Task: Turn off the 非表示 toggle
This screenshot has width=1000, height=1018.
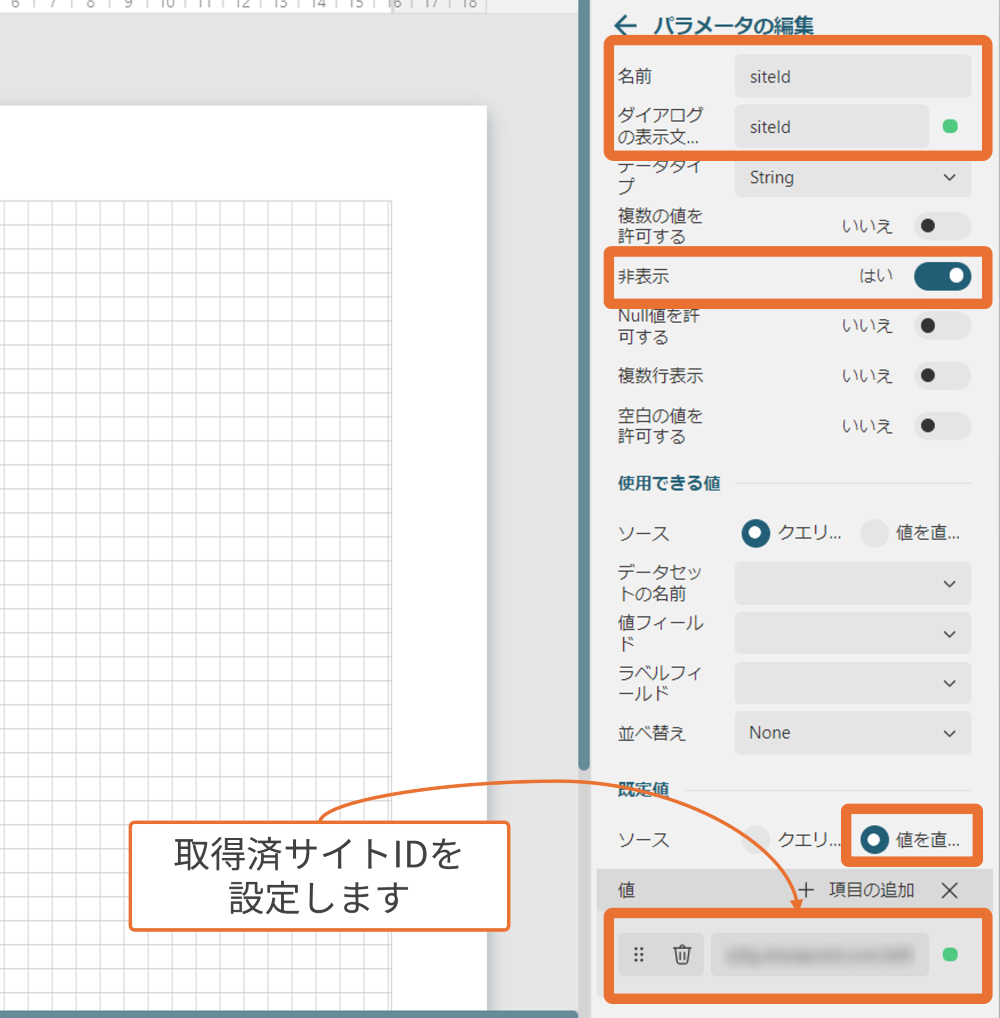Action: (941, 276)
